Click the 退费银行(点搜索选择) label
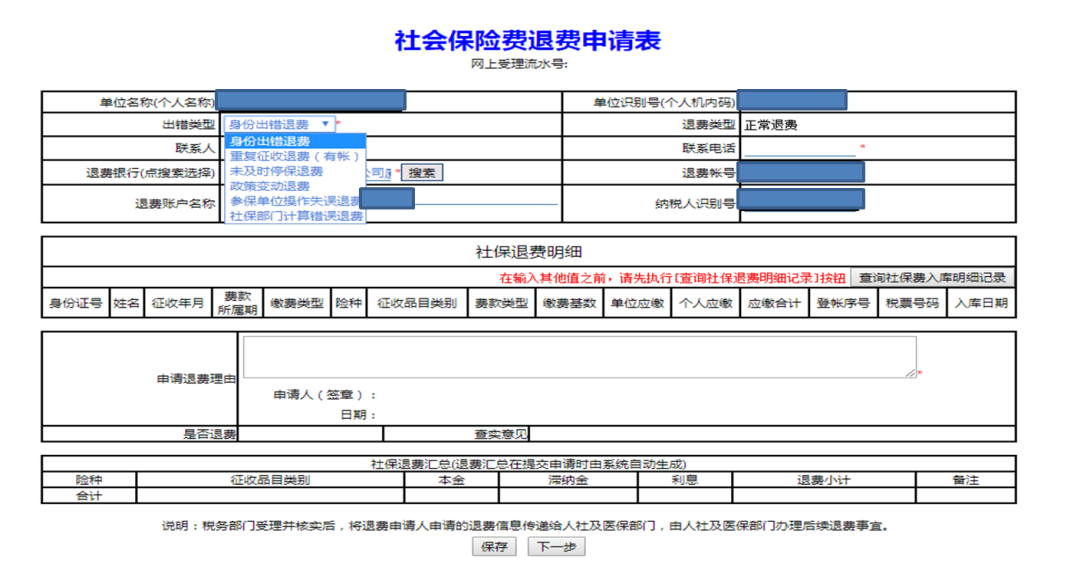 [150, 173]
